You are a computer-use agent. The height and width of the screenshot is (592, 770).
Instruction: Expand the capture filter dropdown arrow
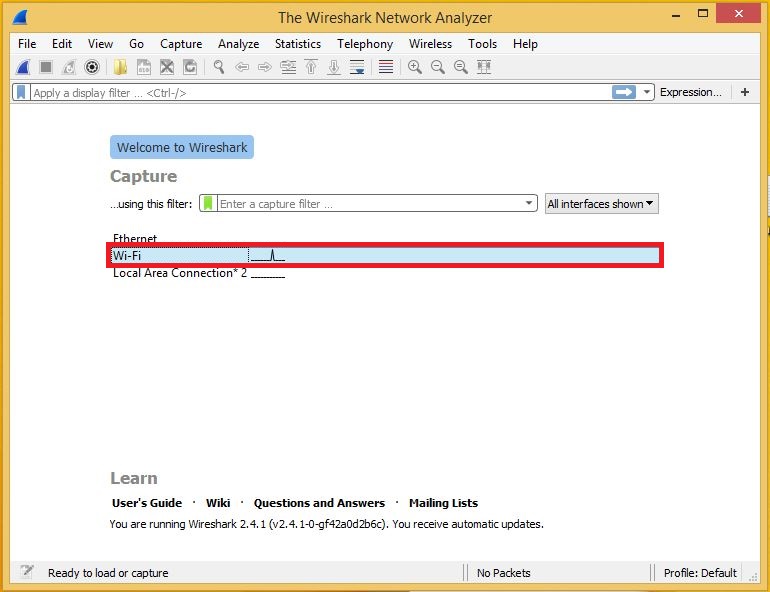(x=529, y=203)
